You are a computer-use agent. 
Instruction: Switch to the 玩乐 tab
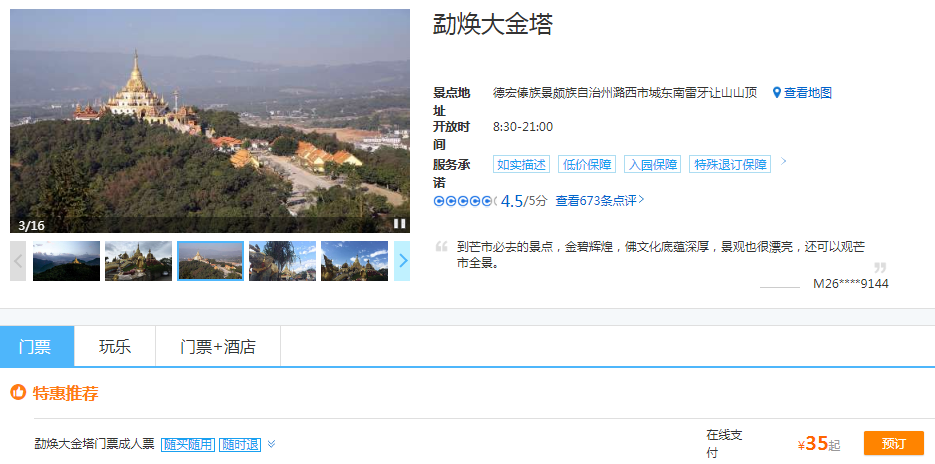click(x=115, y=347)
